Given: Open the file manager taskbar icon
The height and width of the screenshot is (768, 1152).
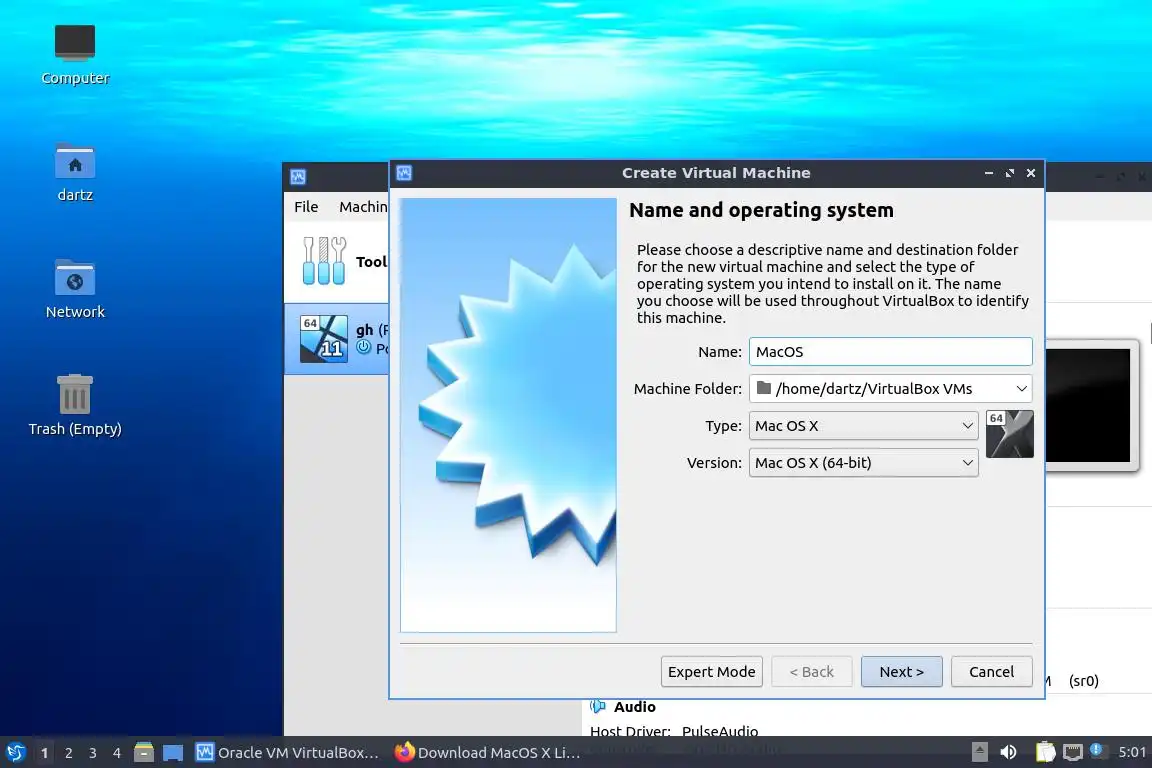Looking at the screenshot, I should tap(144, 753).
